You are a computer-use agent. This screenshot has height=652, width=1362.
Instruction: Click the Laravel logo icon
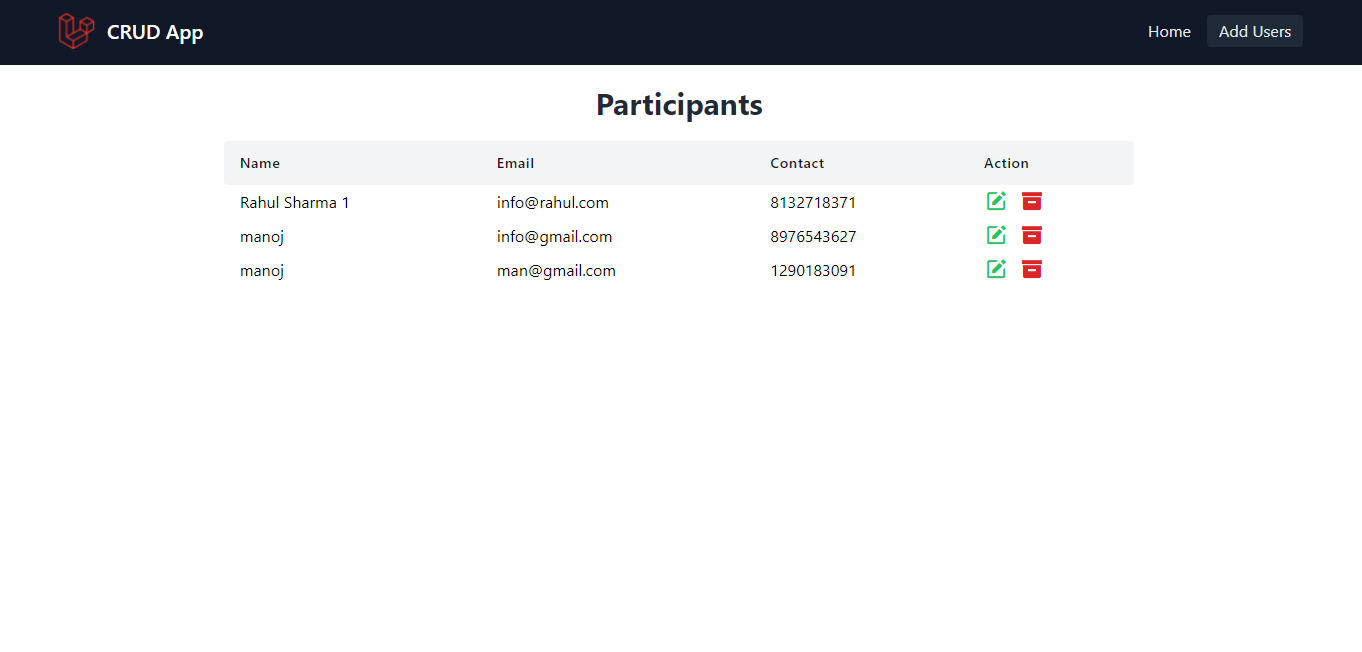pos(75,31)
